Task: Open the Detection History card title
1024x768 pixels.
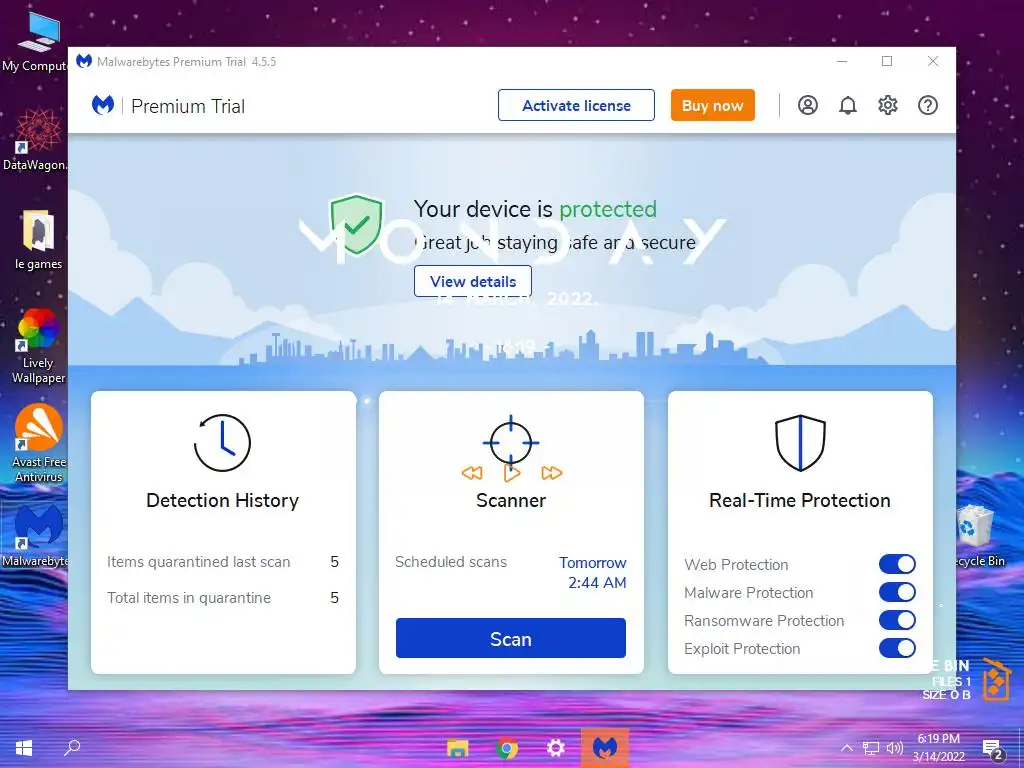Action: [x=222, y=500]
